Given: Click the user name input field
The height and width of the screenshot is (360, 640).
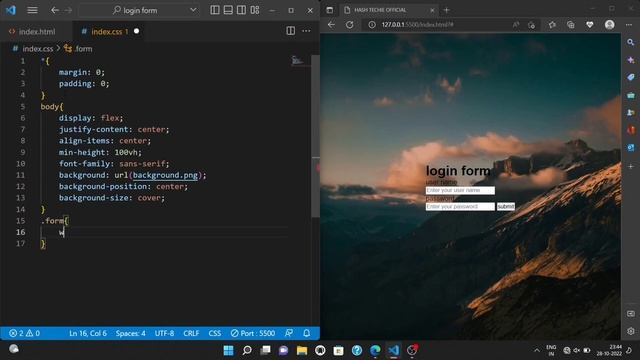Looking at the screenshot, I should pyautogui.click(x=460, y=190).
